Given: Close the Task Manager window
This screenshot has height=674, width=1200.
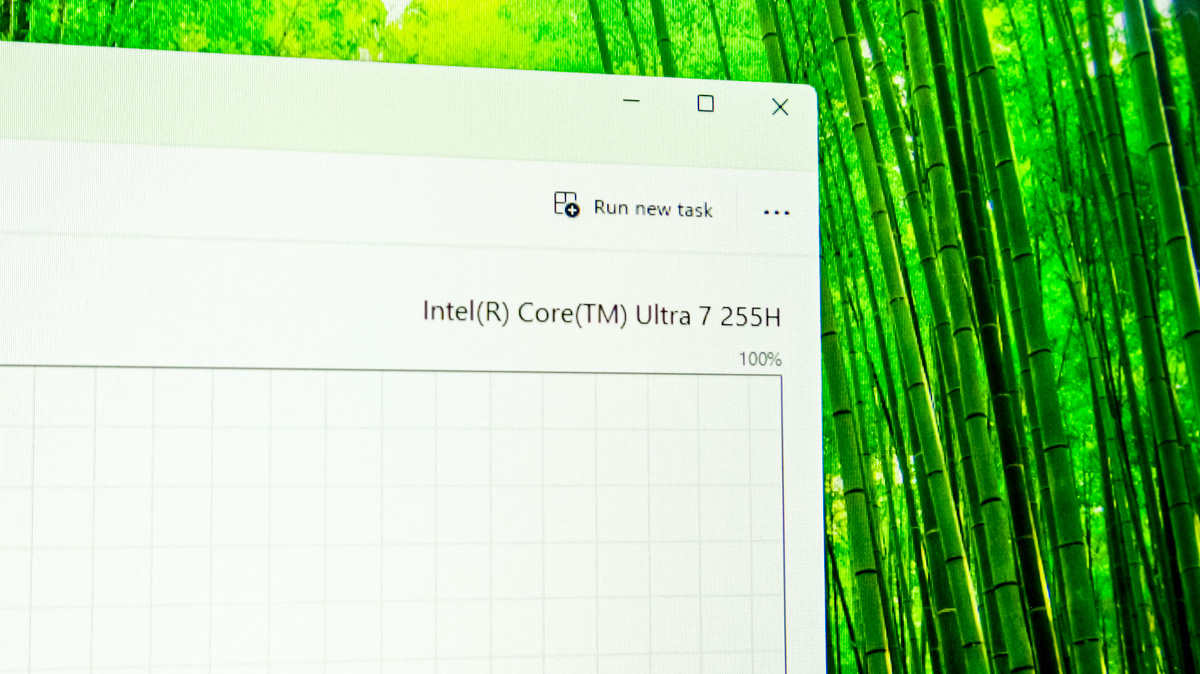Looking at the screenshot, I should pyautogui.click(x=780, y=107).
